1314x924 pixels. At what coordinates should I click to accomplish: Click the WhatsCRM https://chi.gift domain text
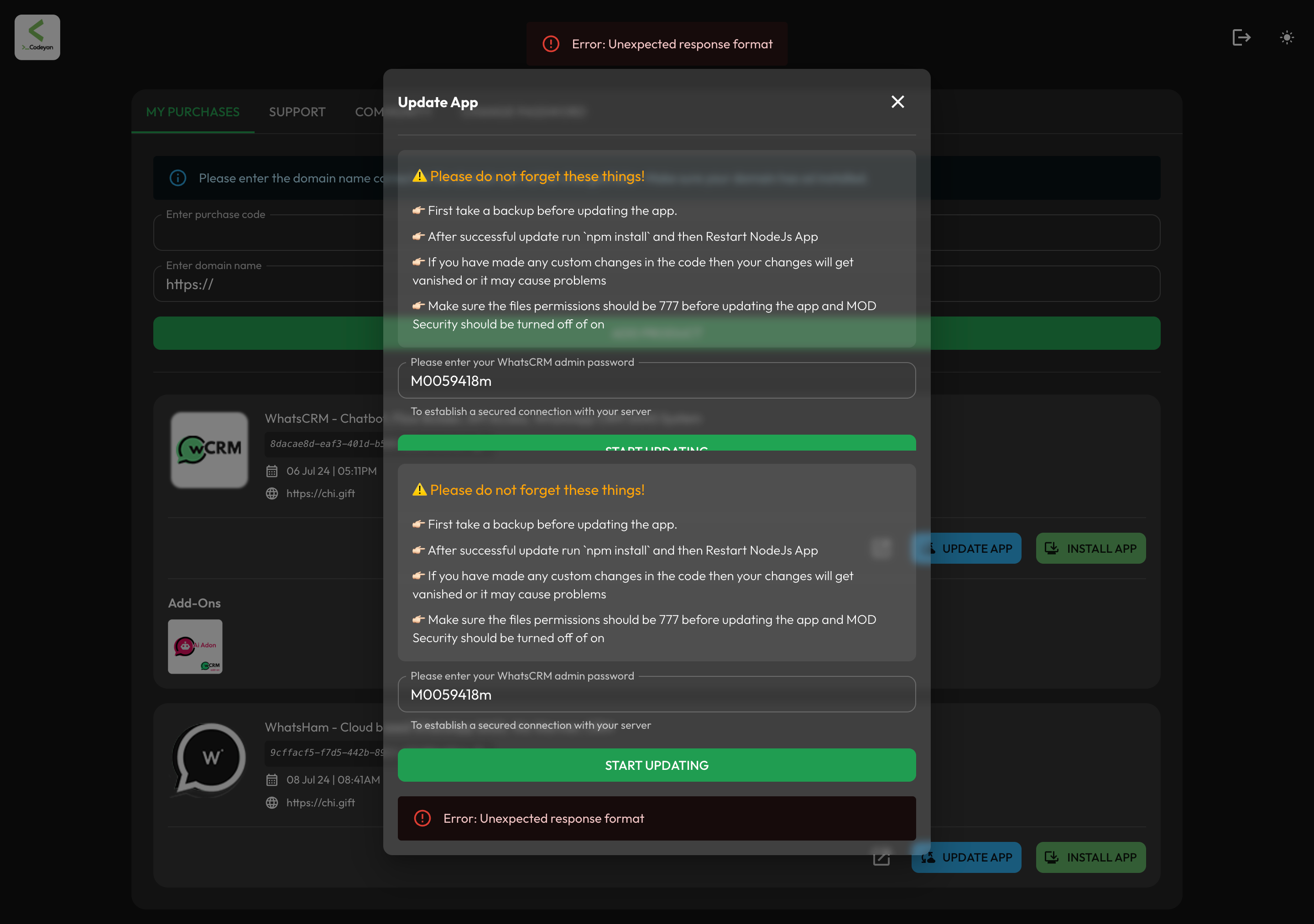pos(320,494)
